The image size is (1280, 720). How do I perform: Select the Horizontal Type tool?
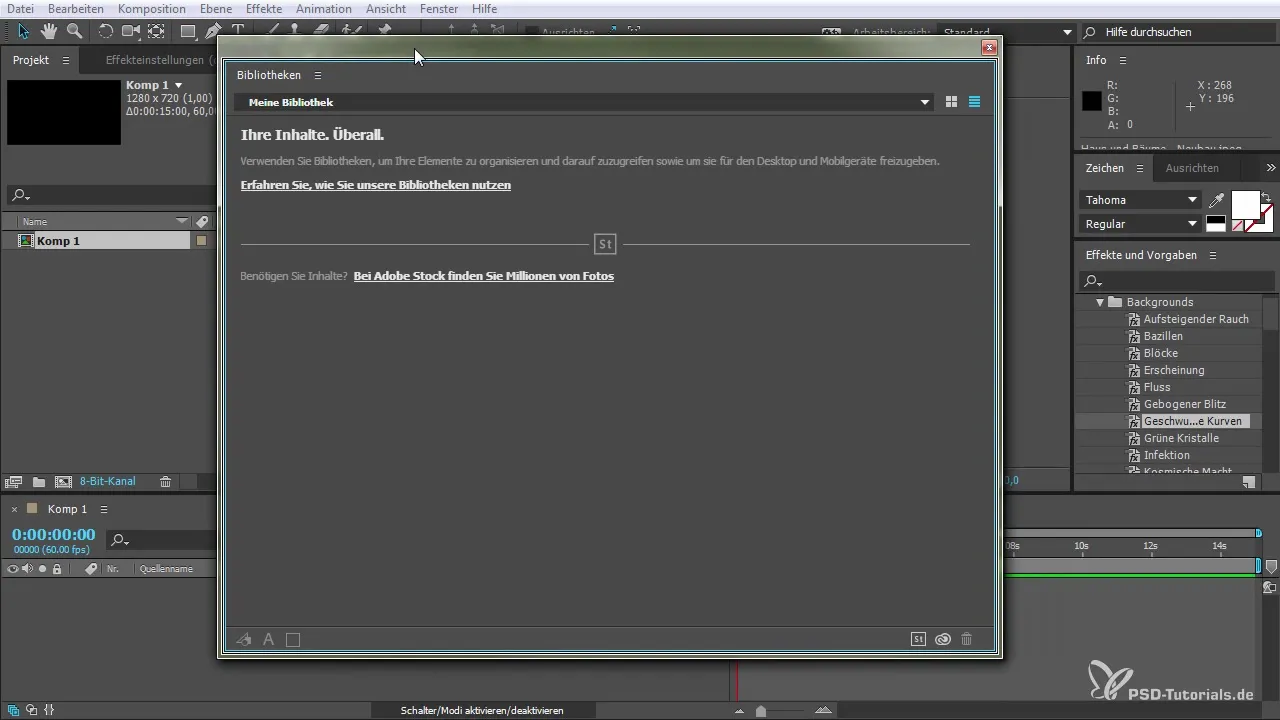tap(238, 30)
